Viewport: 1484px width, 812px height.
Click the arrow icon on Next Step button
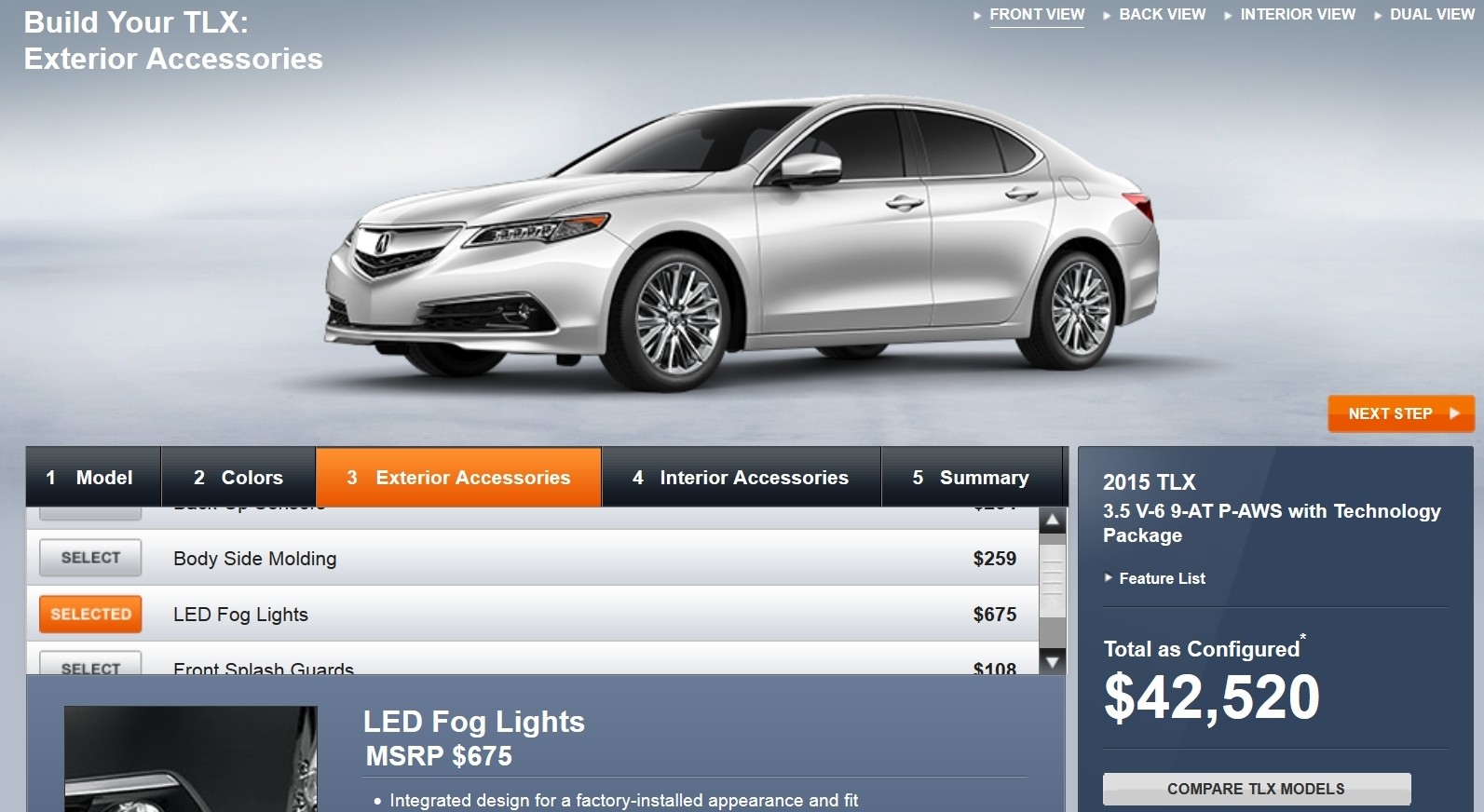1454,413
